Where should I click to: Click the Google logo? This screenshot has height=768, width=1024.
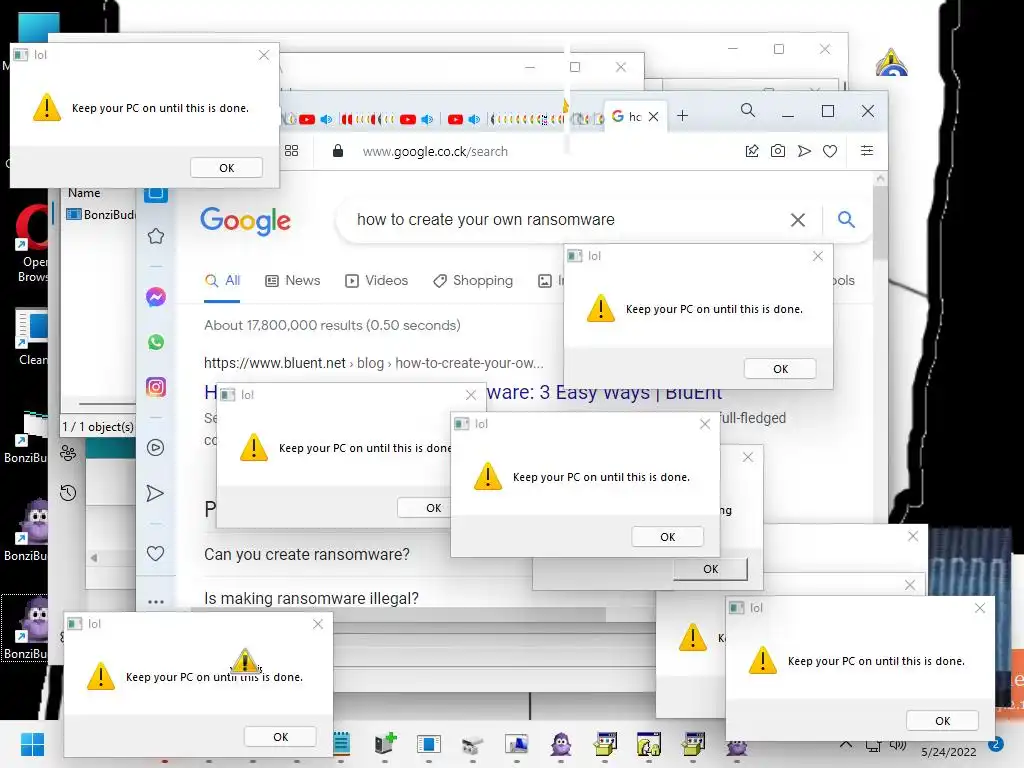coord(246,221)
